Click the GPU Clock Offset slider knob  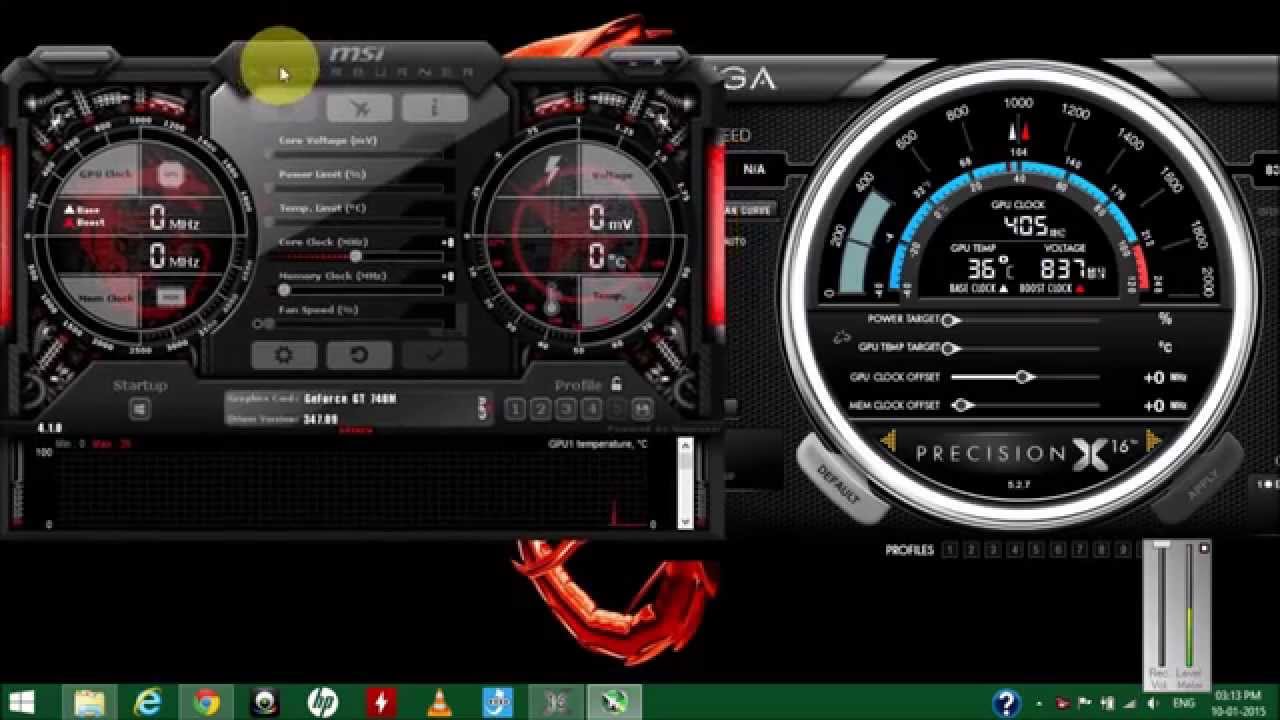coord(1023,377)
